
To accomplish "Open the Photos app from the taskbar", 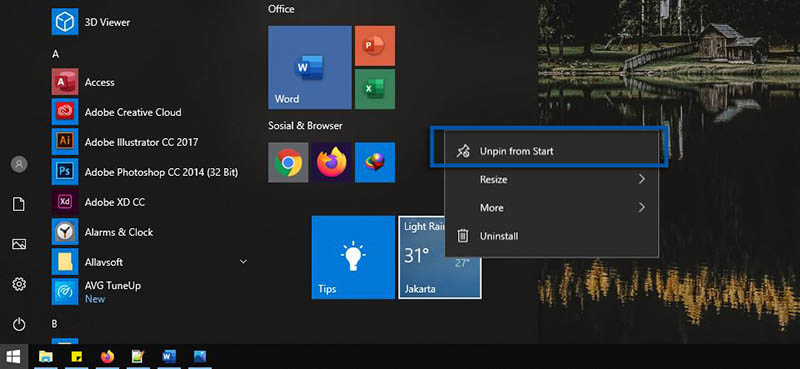I will [x=199, y=357].
